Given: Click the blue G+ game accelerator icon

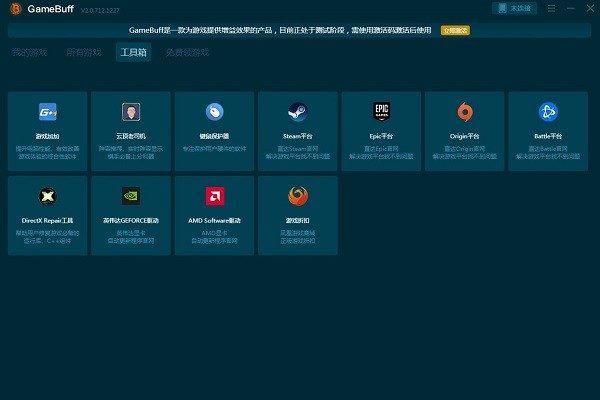Looking at the screenshot, I should (x=47, y=112).
